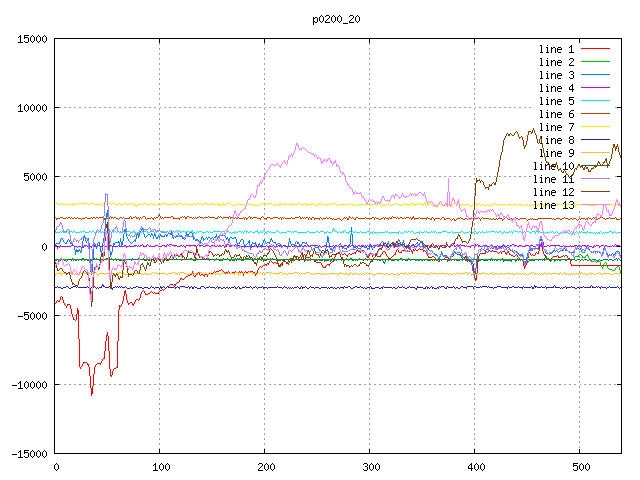
Task: Select the cyan line 5 legend sample
Action: [x=595, y=101]
